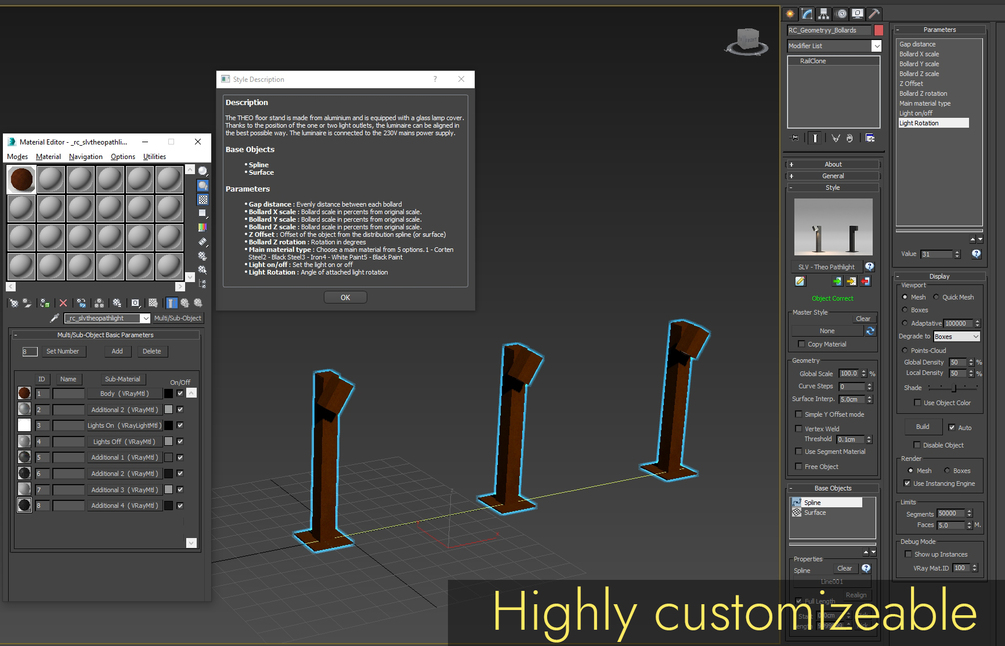Click red X Reset Map icon
This screenshot has width=1005, height=646.
coord(63,303)
